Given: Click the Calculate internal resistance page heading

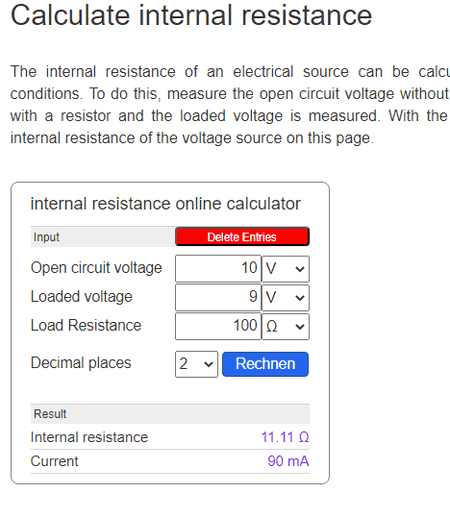Looking at the screenshot, I should 191,15.
